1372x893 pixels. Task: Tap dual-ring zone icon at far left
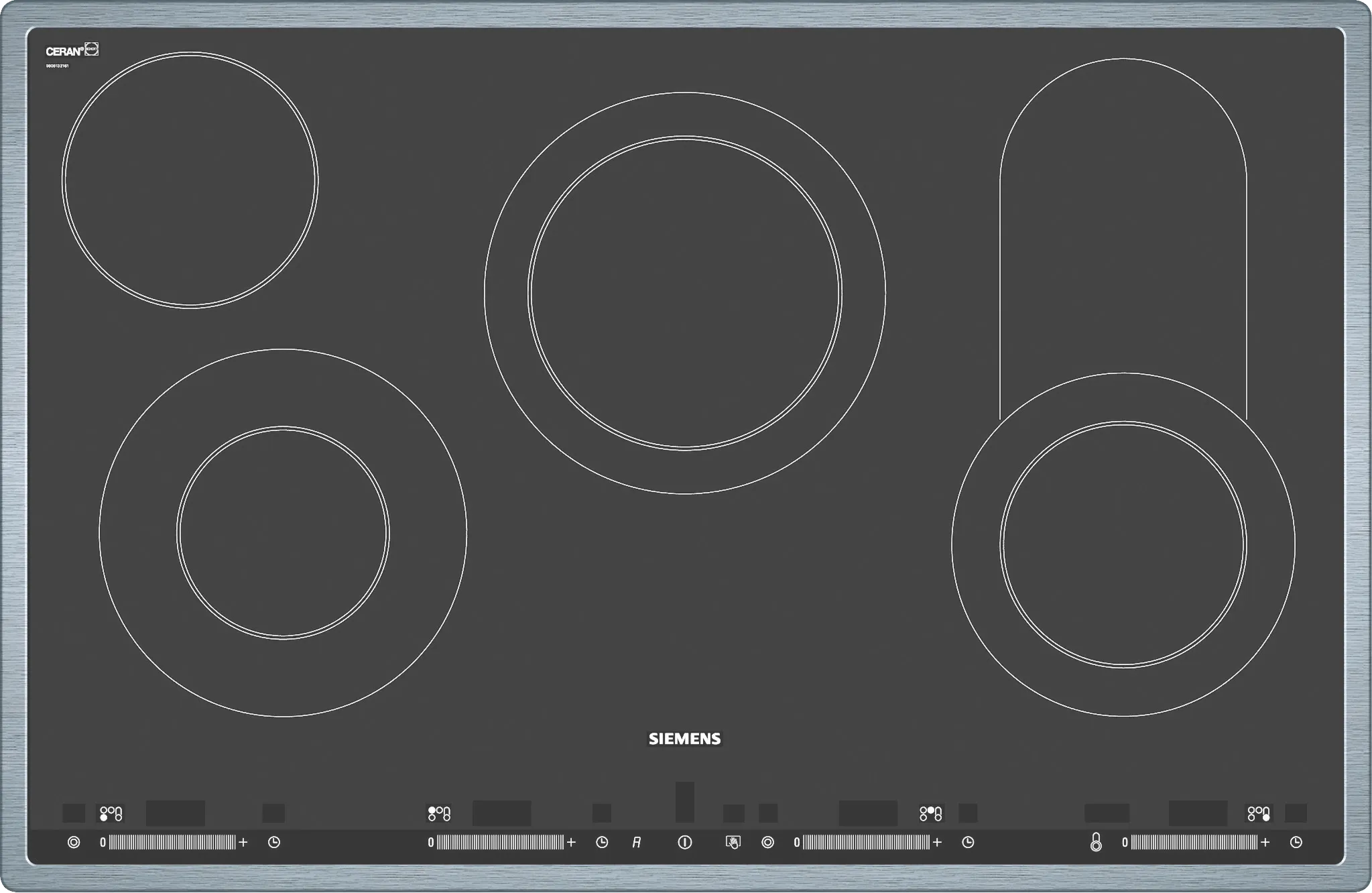click(x=74, y=842)
